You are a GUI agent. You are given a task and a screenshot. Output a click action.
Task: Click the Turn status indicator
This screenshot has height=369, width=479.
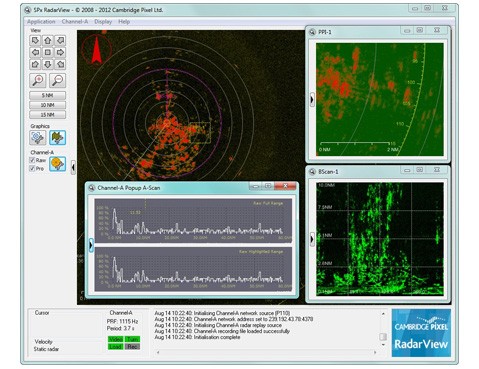(132, 339)
